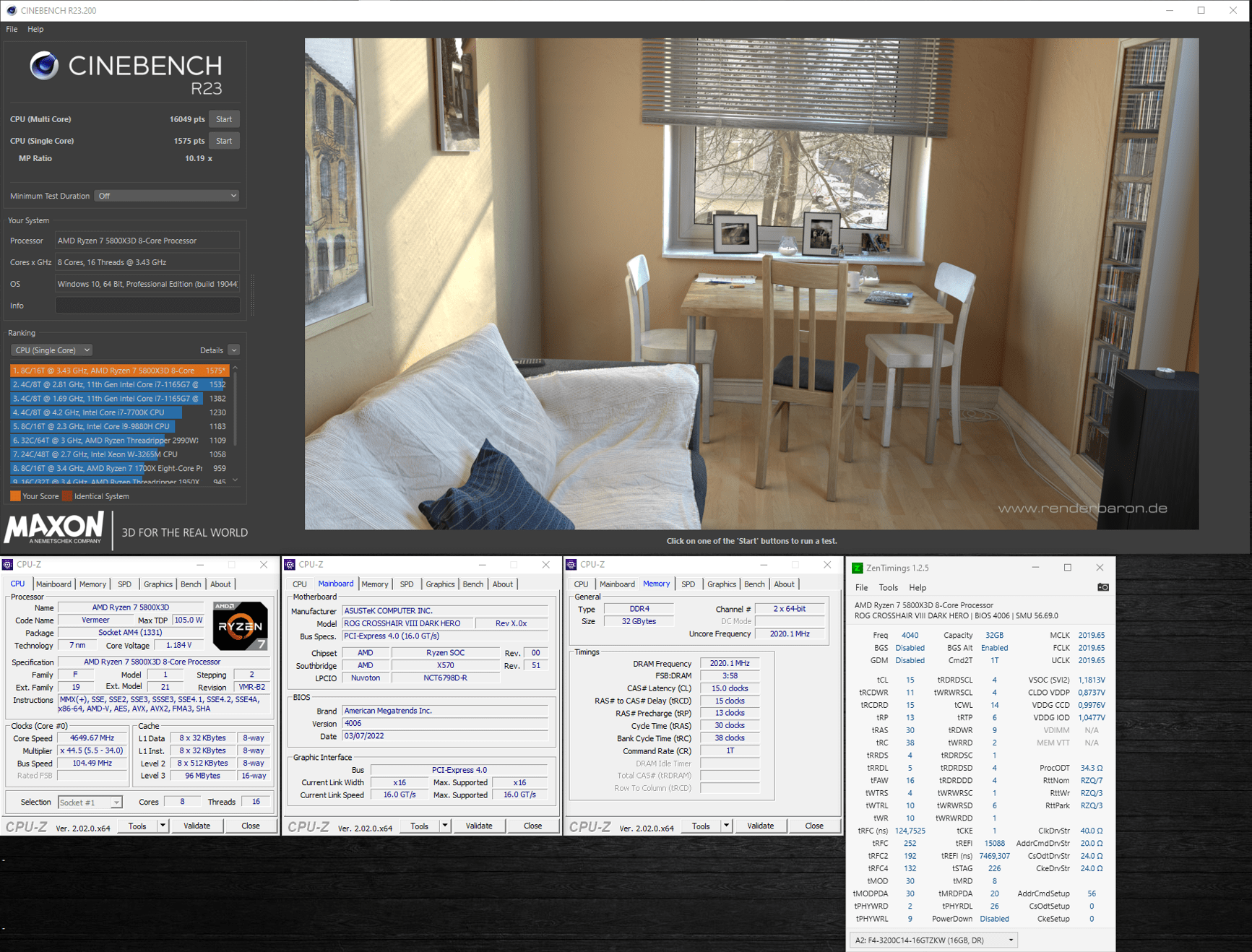
Task: Click the Cores x GHz field in Cinebench
Action: pos(147,262)
